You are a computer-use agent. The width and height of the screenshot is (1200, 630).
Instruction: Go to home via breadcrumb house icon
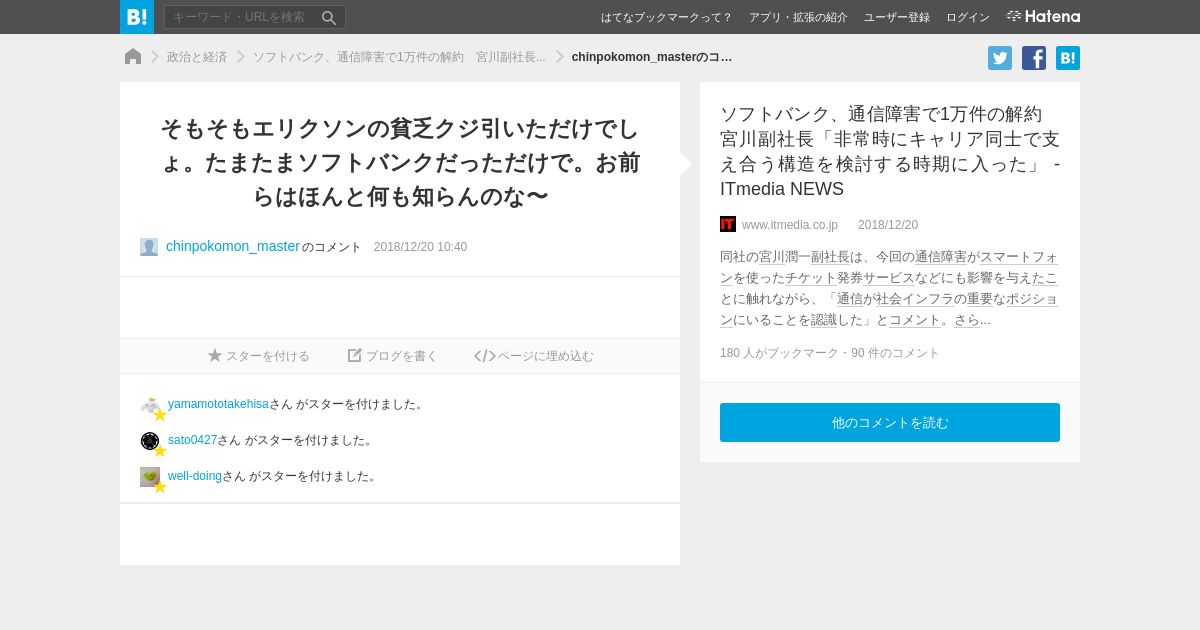133,56
